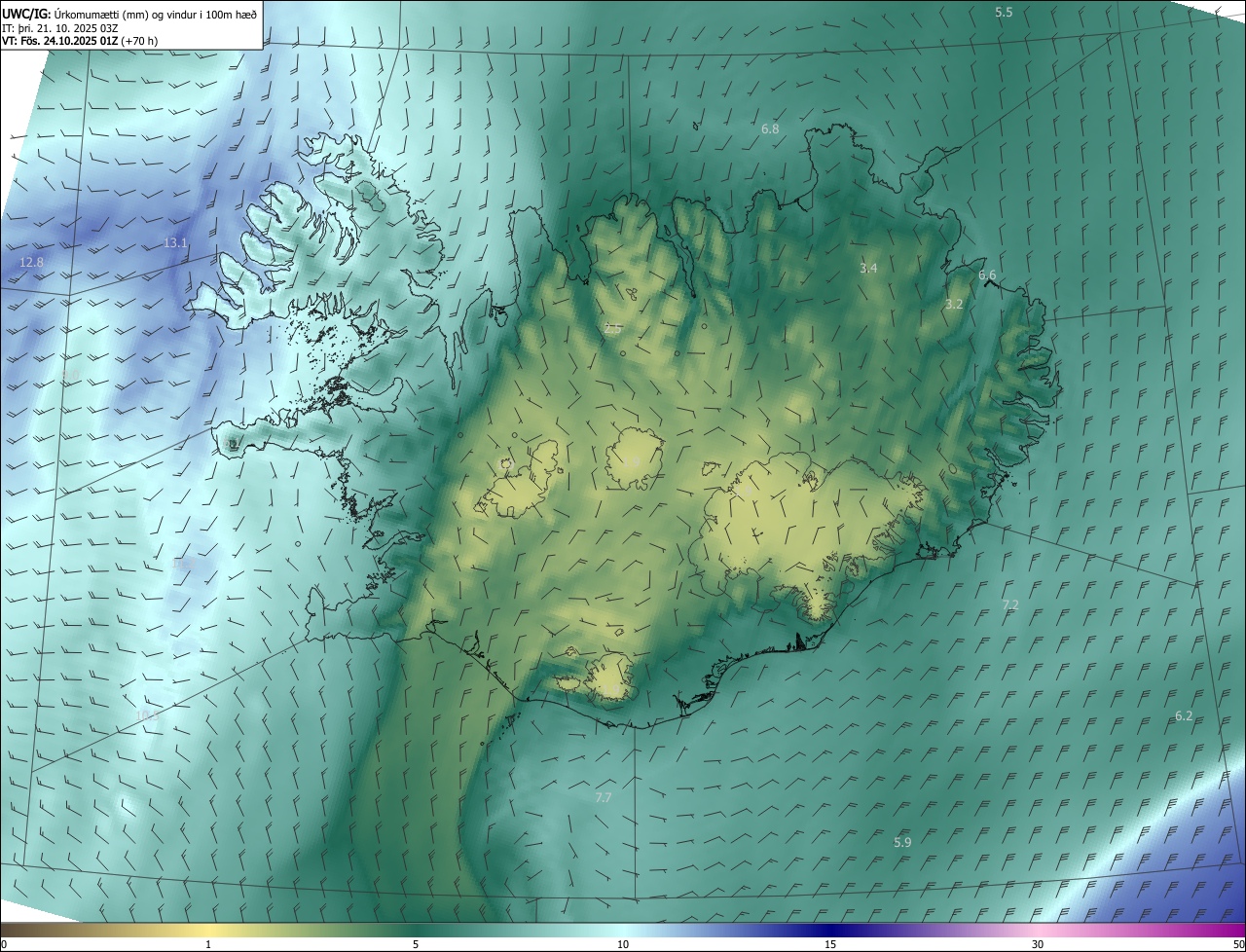Click the 15 tick label on the colour scale
1246x952 pixels.
(830, 945)
